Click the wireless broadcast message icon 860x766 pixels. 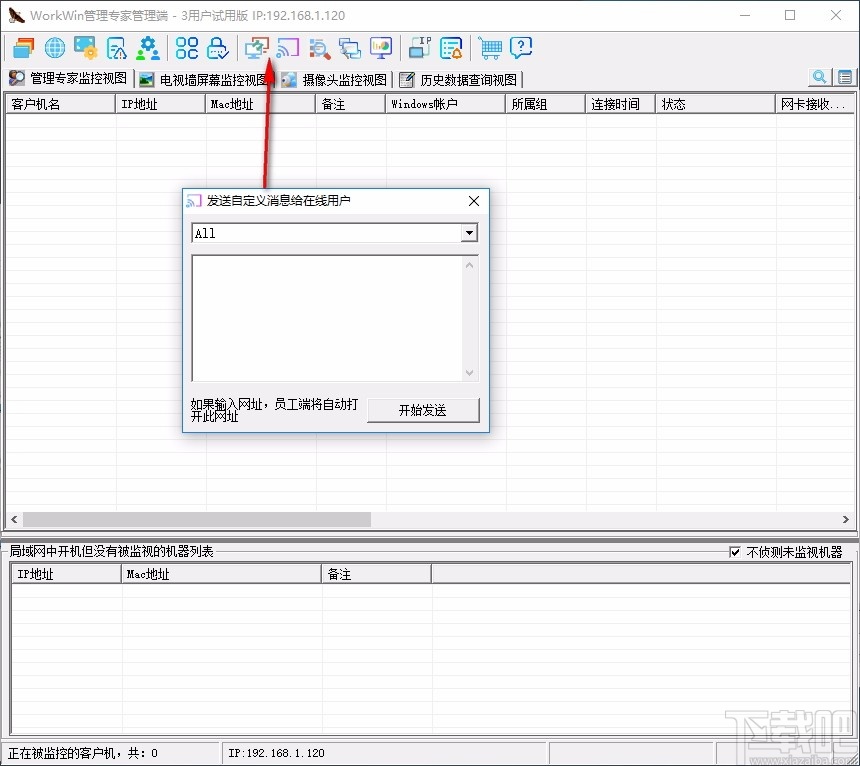coord(287,47)
